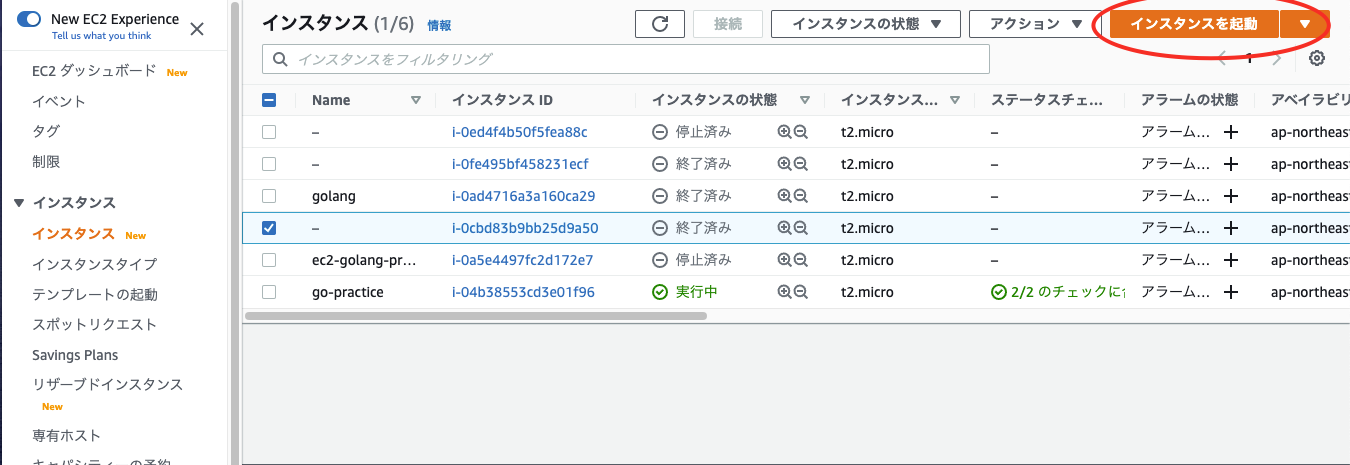The width and height of the screenshot is (1350, 465).
Task: Zoom in icon in the ec2-golang-pr… row
Action: tap(785, 260)
